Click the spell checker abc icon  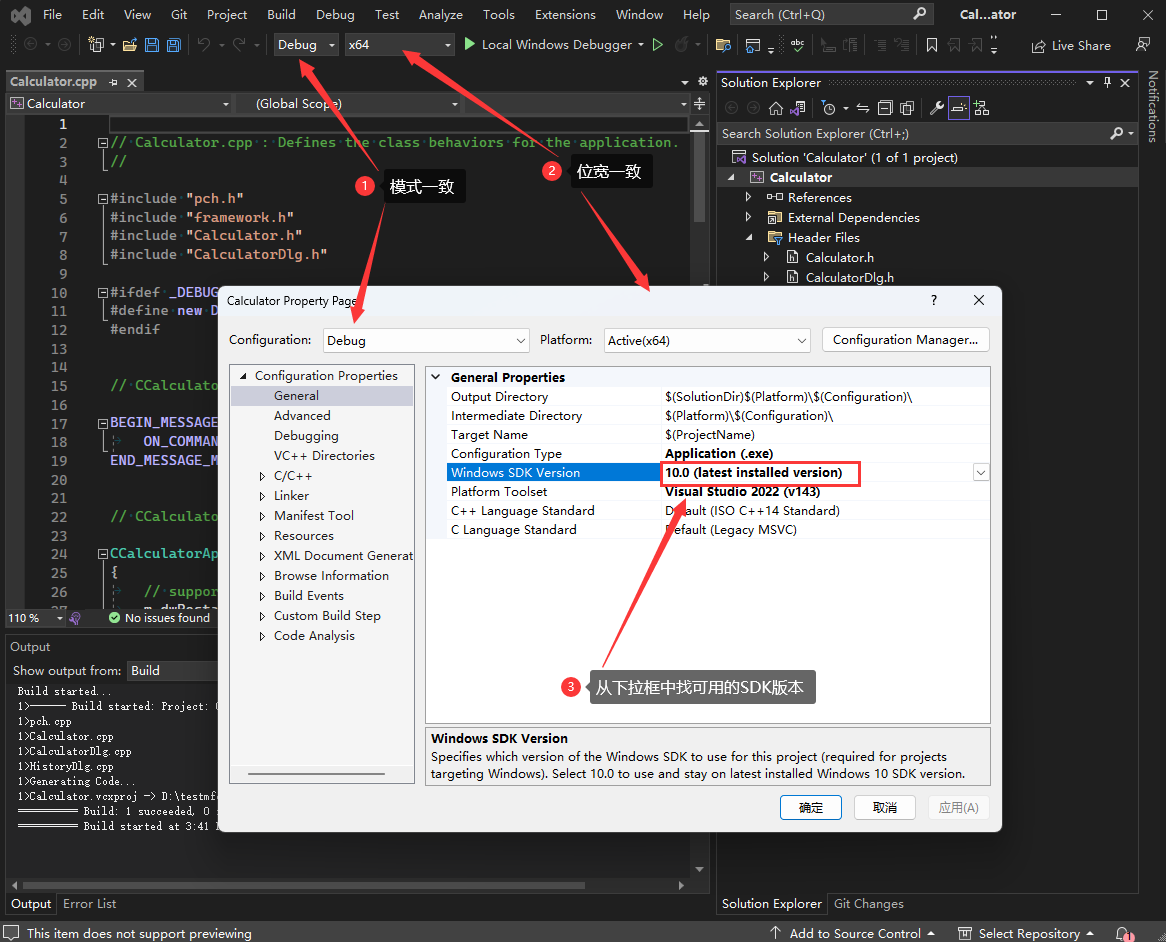[x=797, y=45]
